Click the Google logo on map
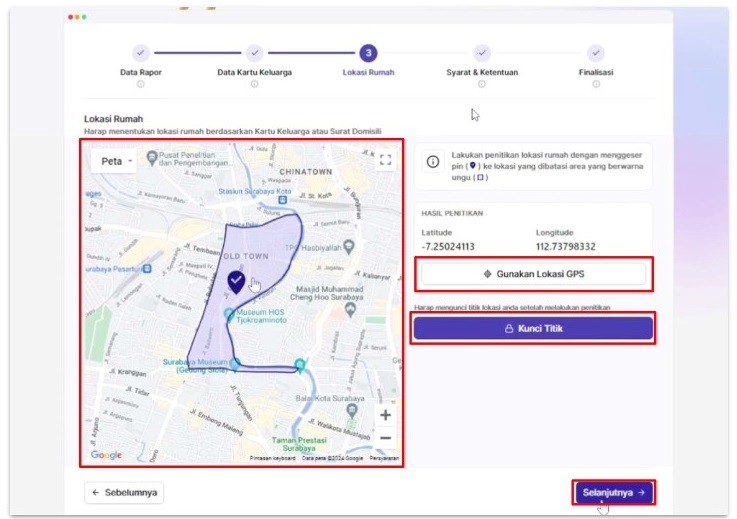Image resolution: width=737 pixels, height=519 pixels. 106,455
